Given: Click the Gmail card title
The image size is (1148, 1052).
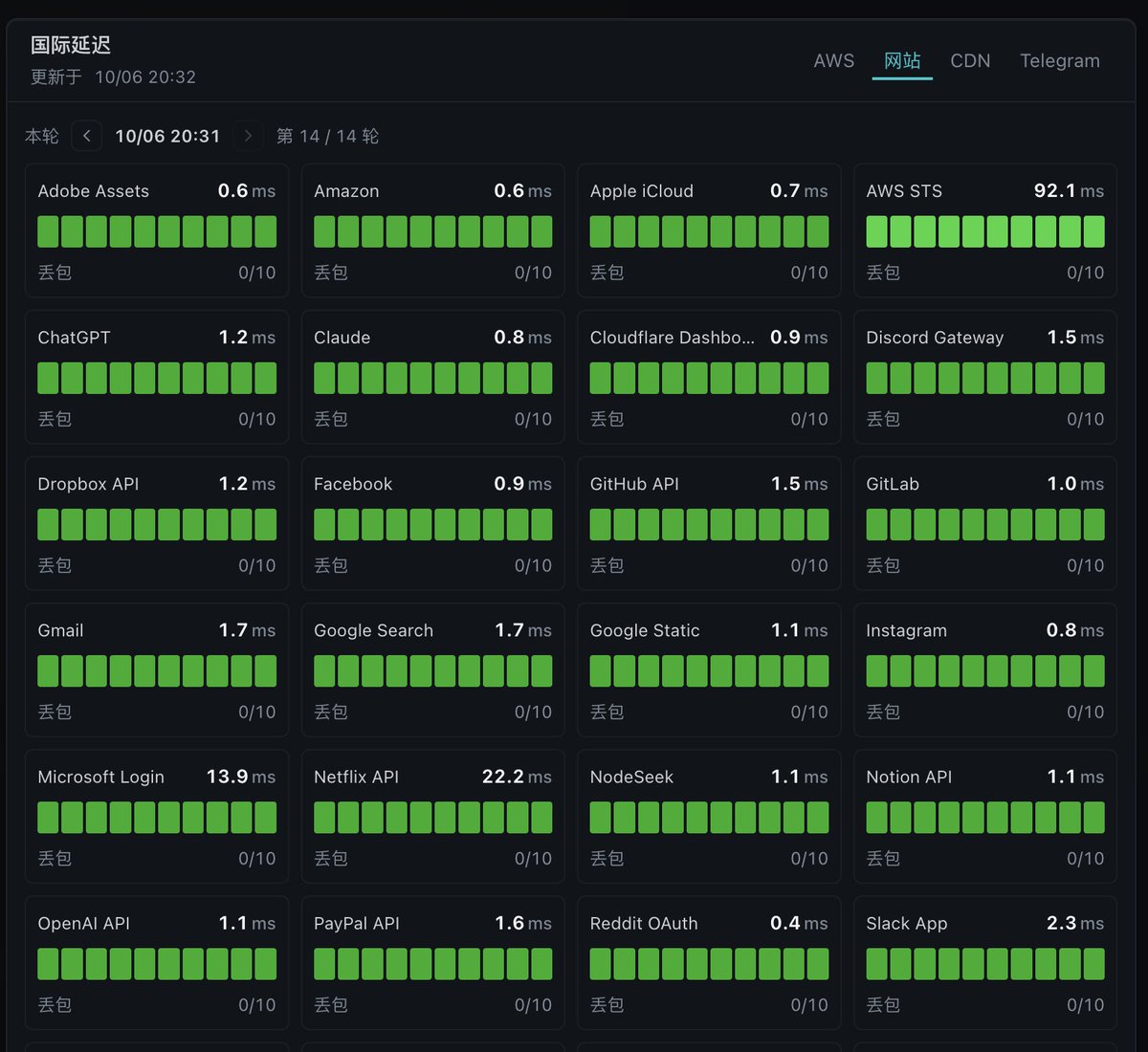Looking at the screenshot, I should (60, 630).
